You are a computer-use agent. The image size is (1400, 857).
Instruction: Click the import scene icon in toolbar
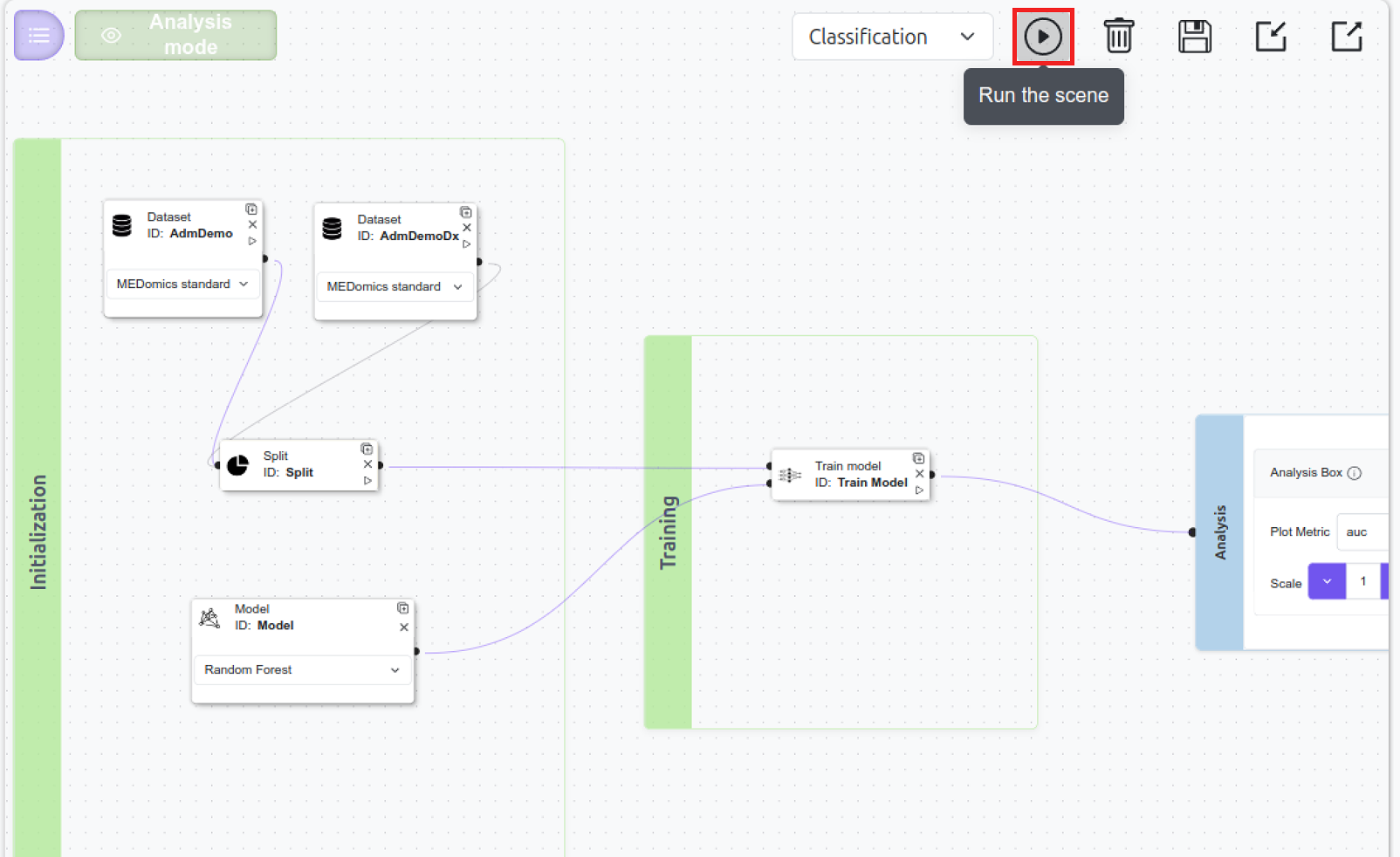click(x=1270, y=37)
